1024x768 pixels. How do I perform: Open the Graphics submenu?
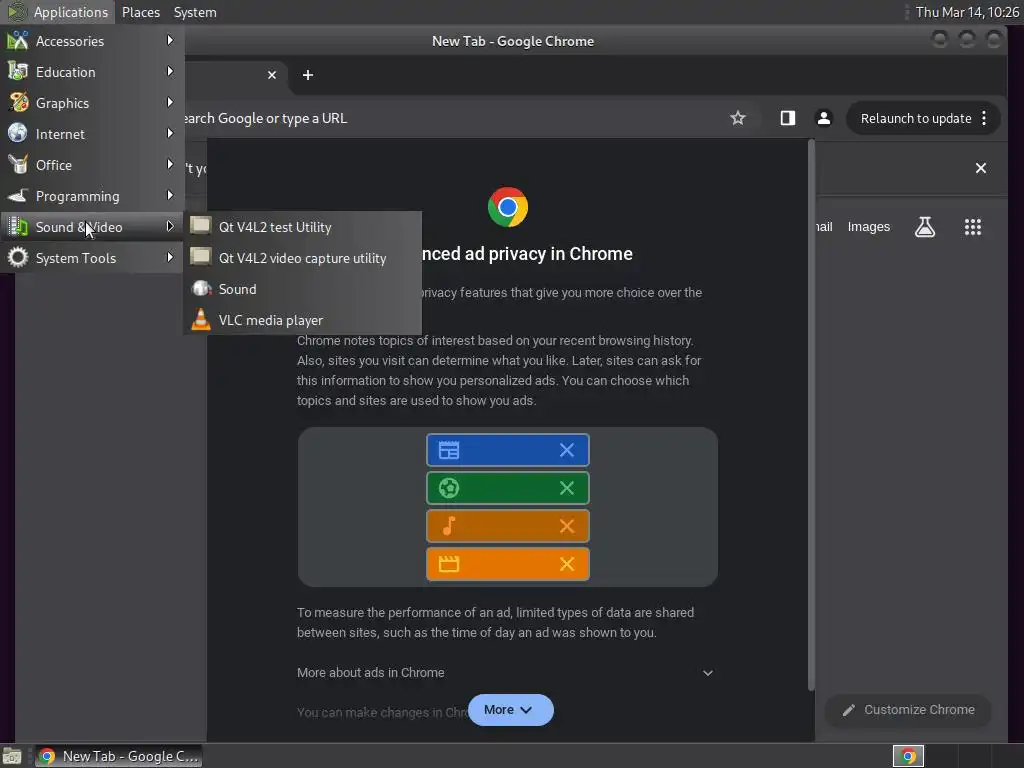tap(92, 103)
